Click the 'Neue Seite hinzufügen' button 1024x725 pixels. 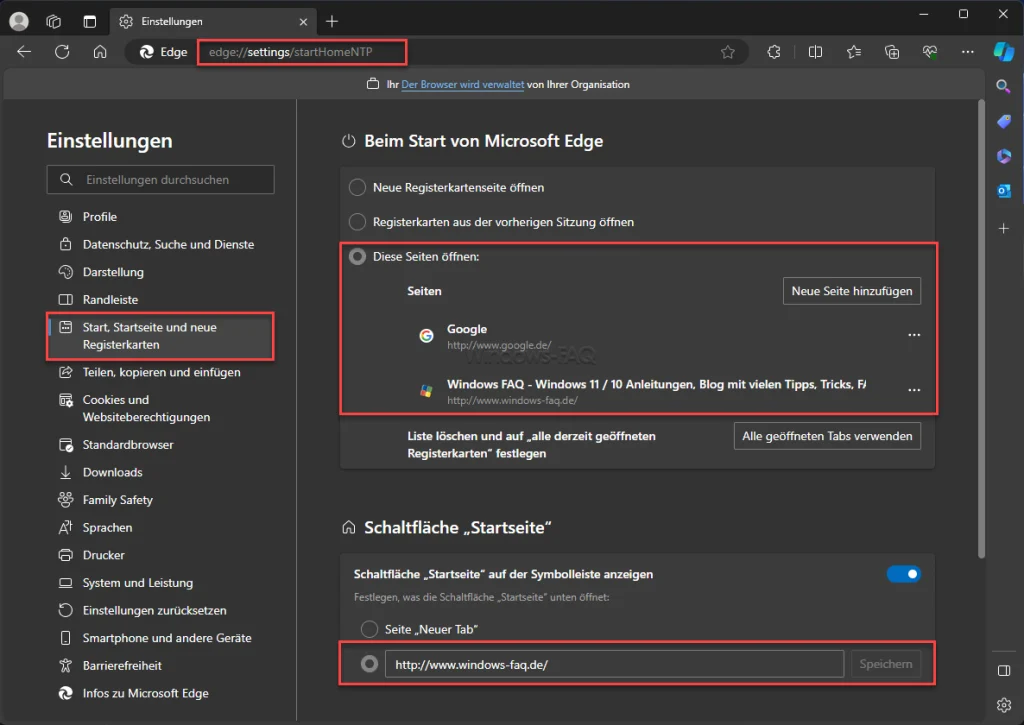(x=852, y=291)
